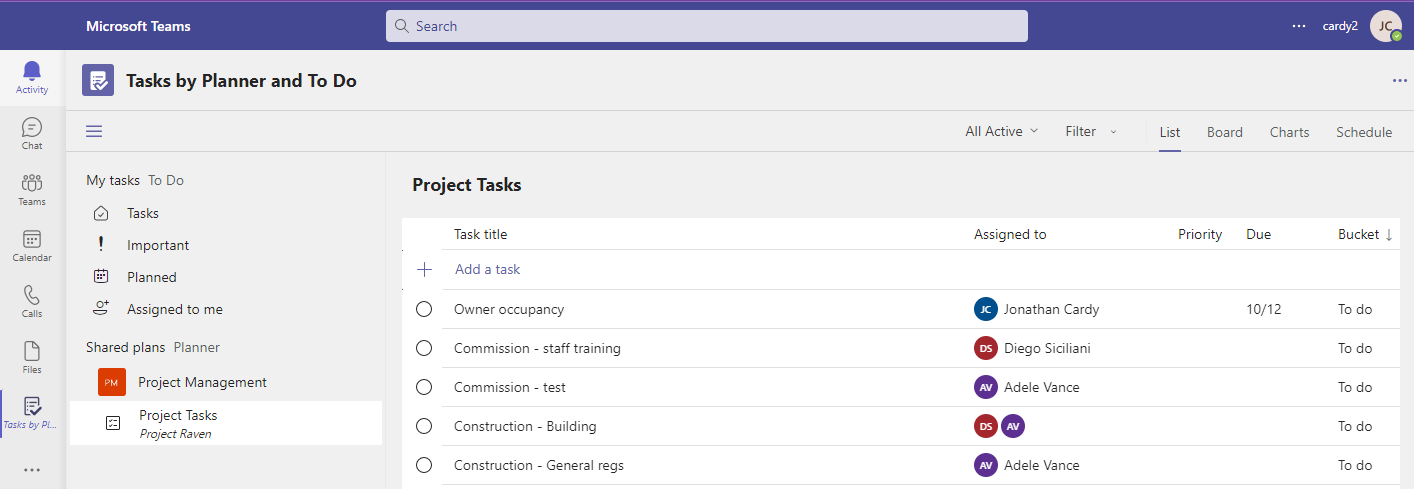
Task: Mark Commission - test task complete
Action: pos(424,387)
